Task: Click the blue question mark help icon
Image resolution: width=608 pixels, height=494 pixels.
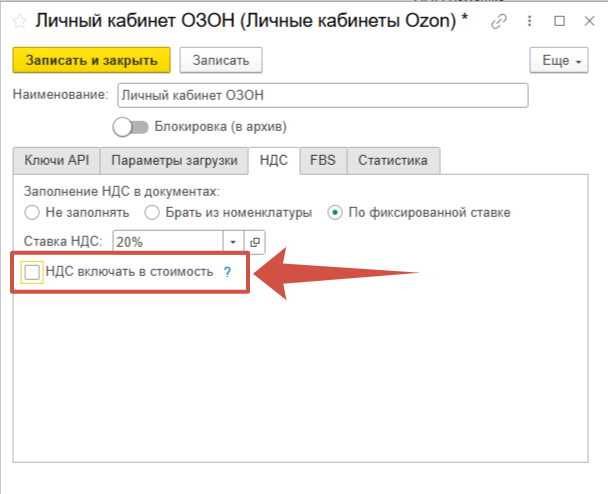Action: coord(227,271)
